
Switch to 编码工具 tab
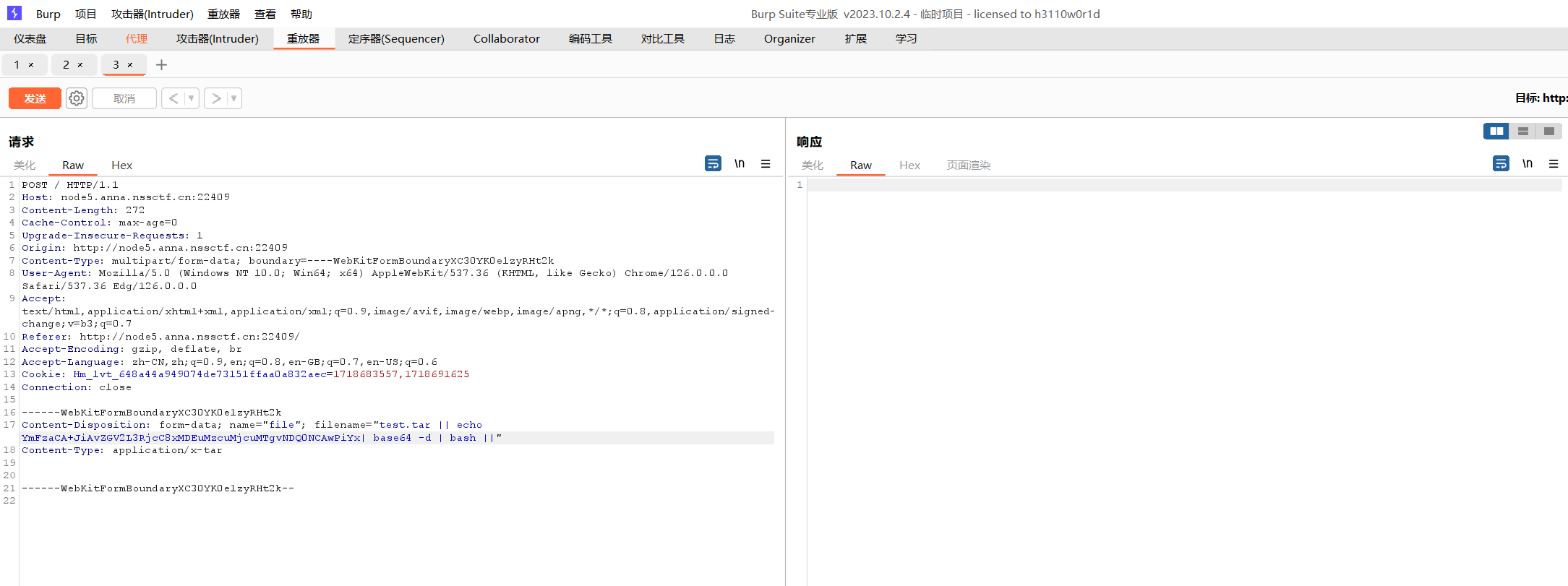click(x=591, y=38)
